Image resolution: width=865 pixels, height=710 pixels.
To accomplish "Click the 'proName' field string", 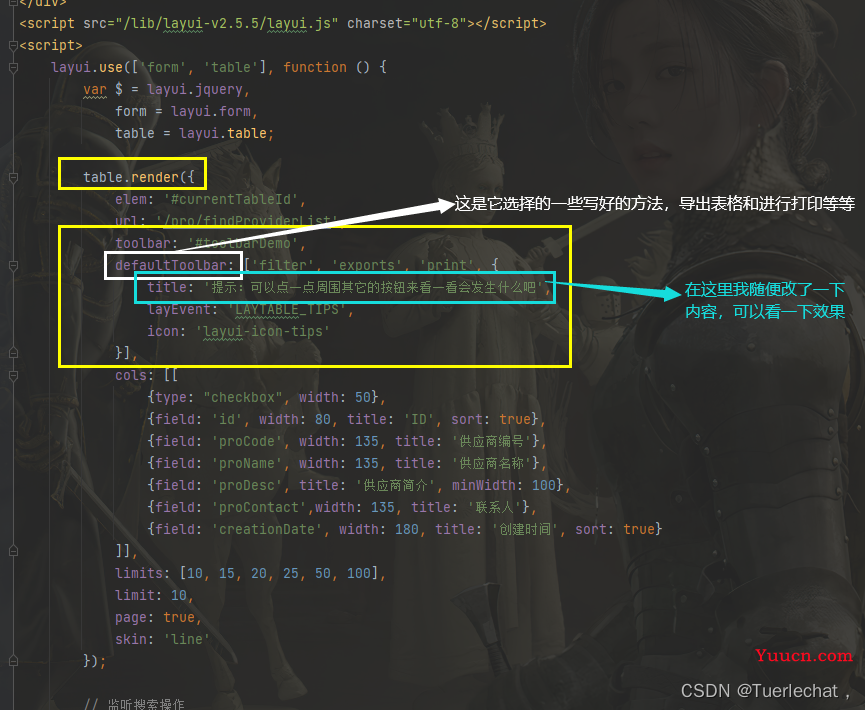I will 247,464.
